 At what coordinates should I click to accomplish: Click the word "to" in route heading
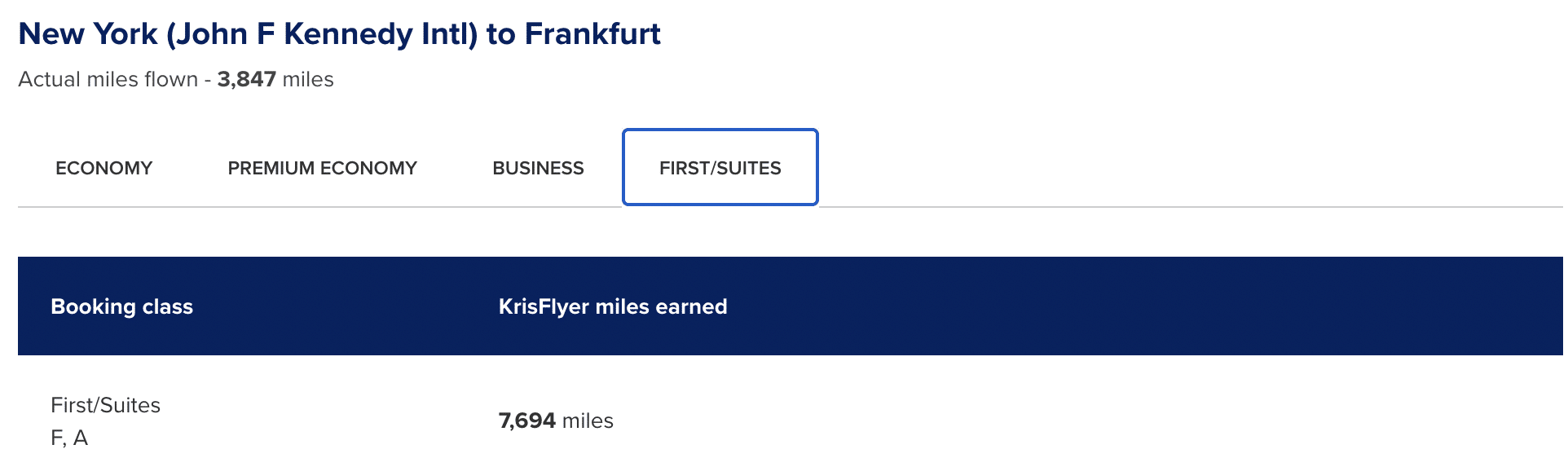500,34
